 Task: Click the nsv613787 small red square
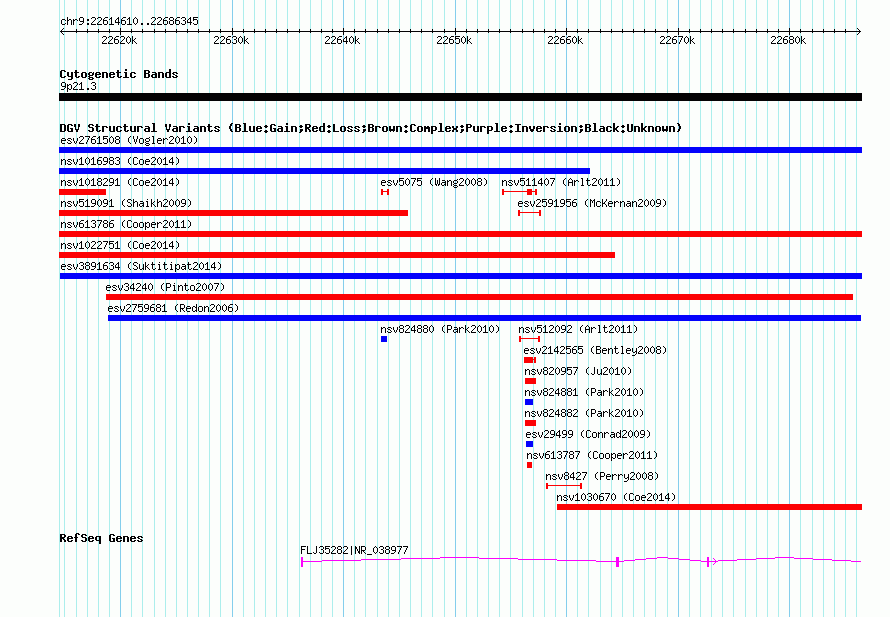point(530,465)
